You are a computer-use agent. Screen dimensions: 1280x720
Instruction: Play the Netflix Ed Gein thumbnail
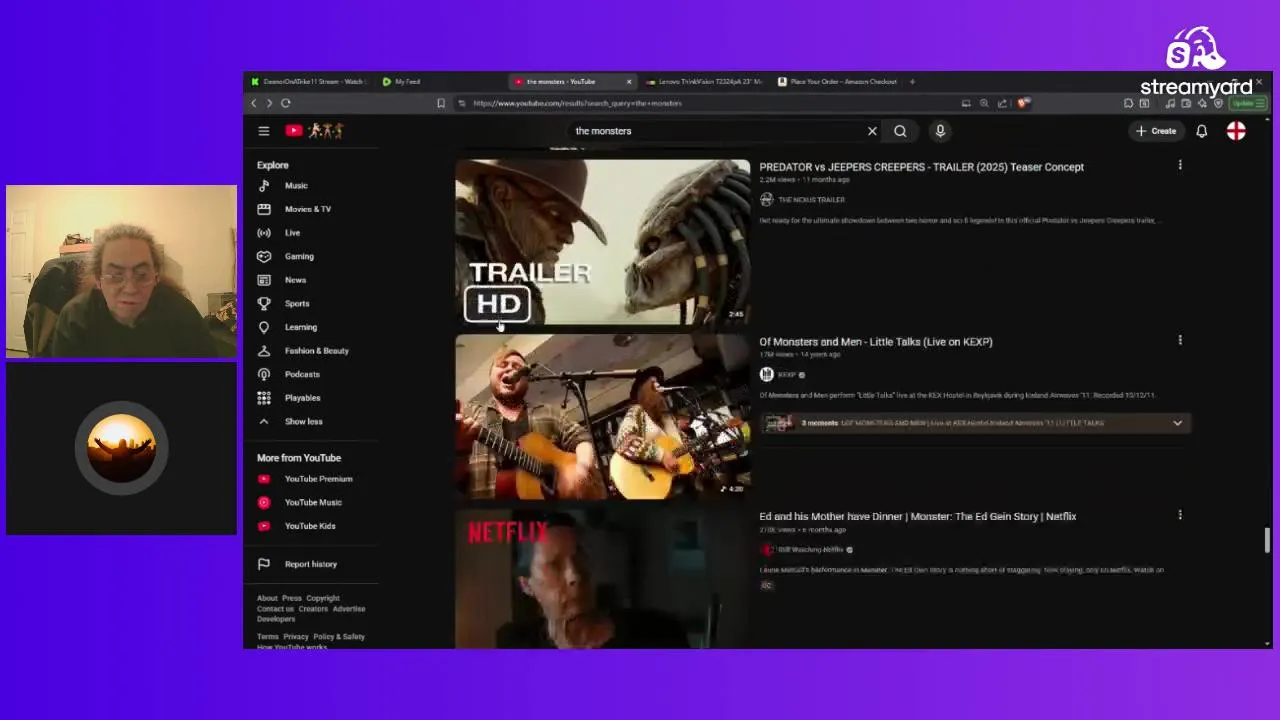click(602, 579)
